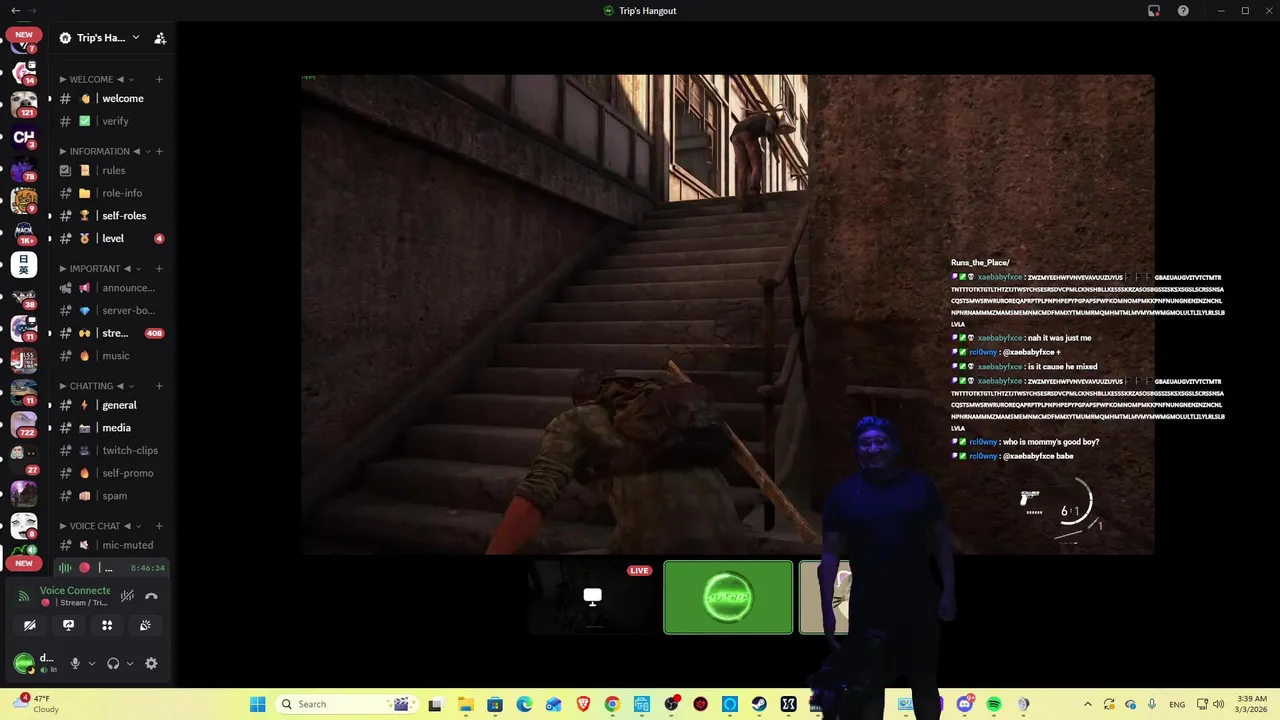This screenshot has height=720, width=1280.
Task: Open the level channel with 4 mentions
Action: tap(112, 238)
